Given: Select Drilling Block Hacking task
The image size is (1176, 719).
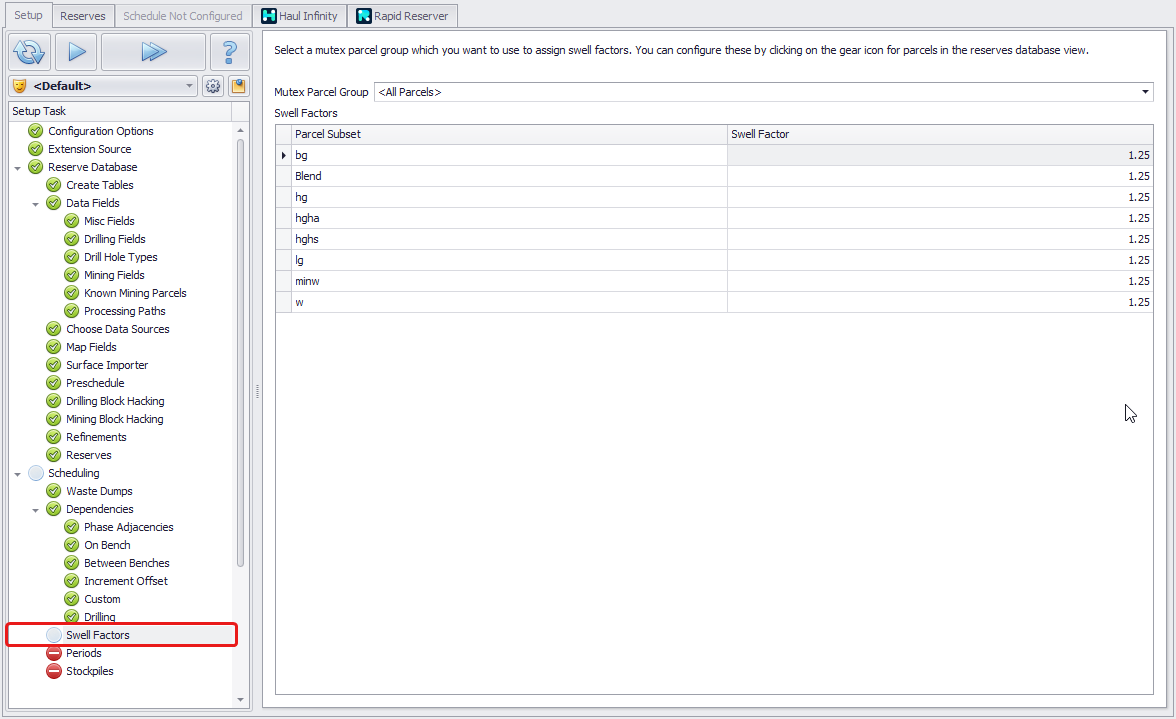Looking at the screenshot, I should click(115, 401).
